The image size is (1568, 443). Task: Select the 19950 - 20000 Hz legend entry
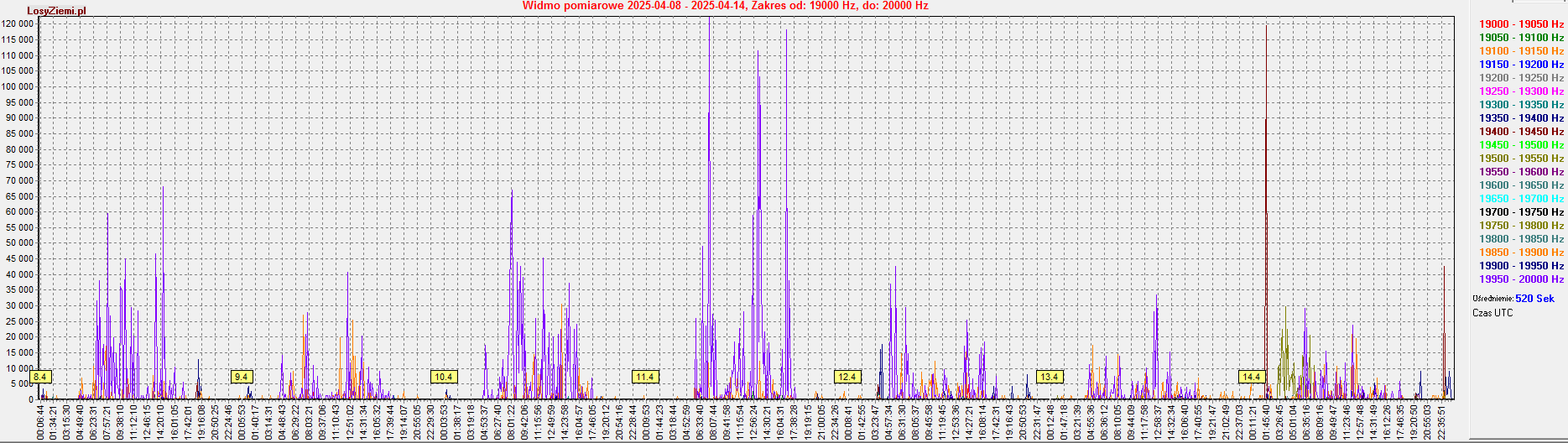[1520, 279]
